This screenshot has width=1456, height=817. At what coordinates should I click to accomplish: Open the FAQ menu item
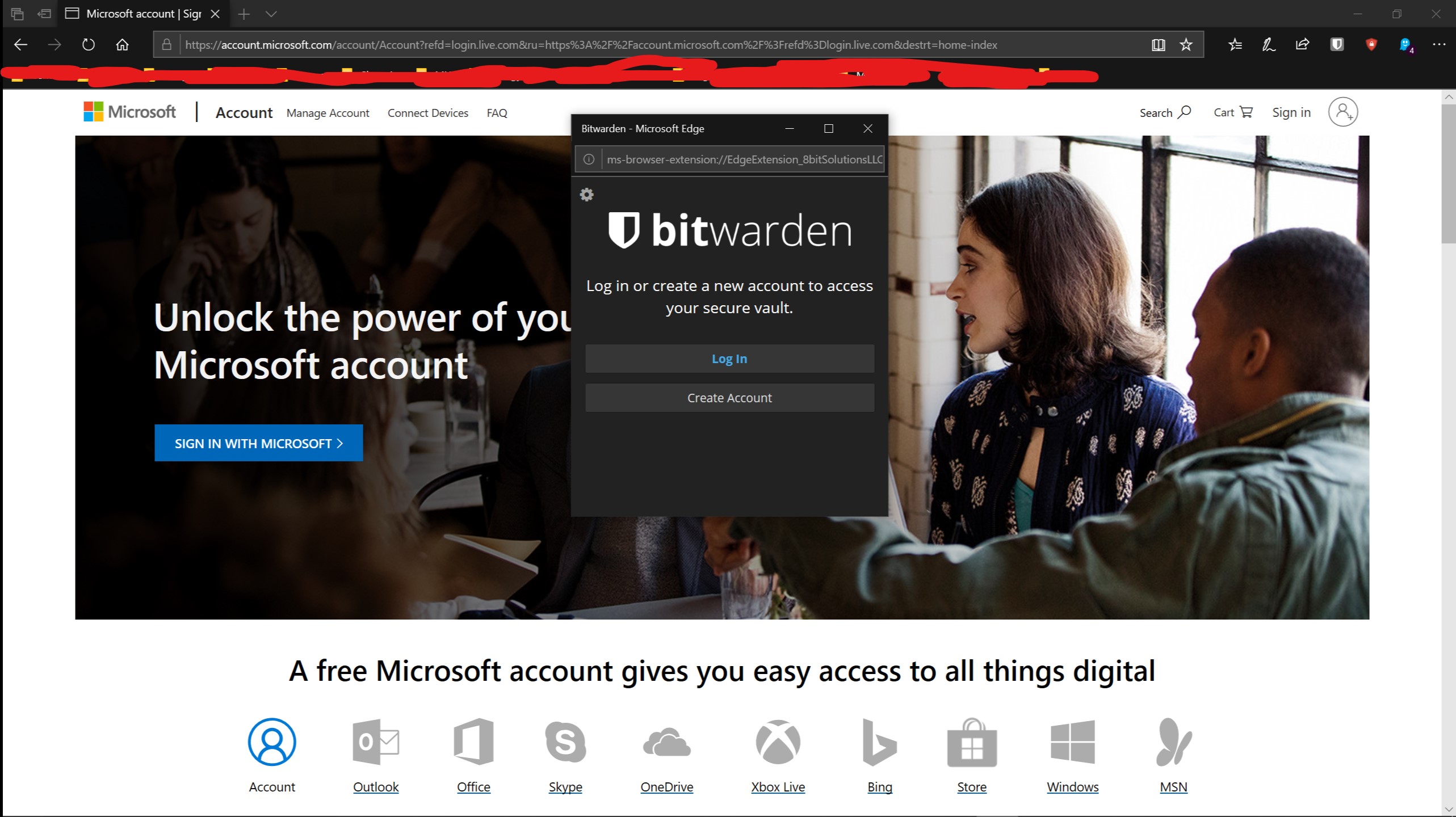point(497,113)
